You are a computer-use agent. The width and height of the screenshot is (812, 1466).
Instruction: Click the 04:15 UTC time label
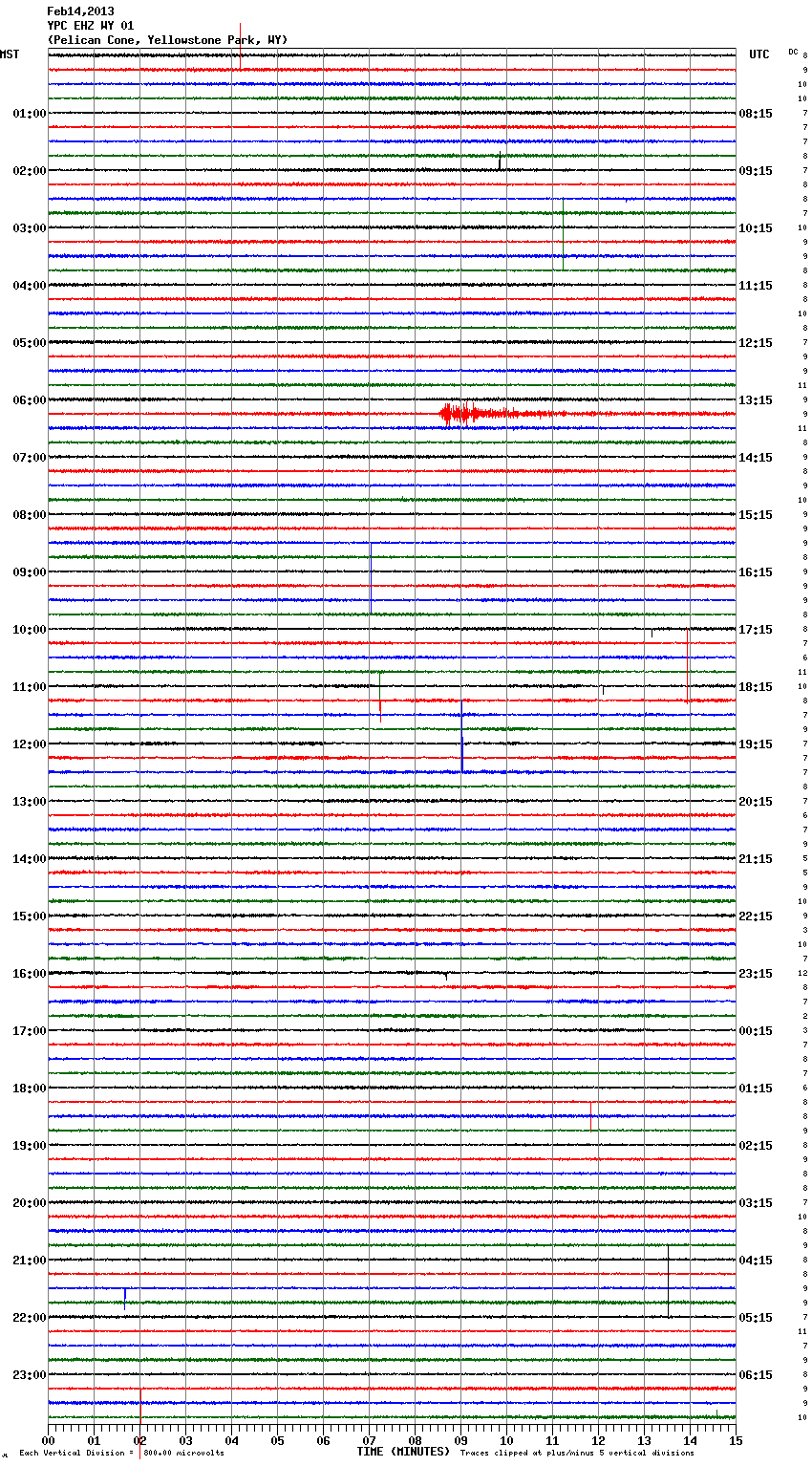[756, 1261]
